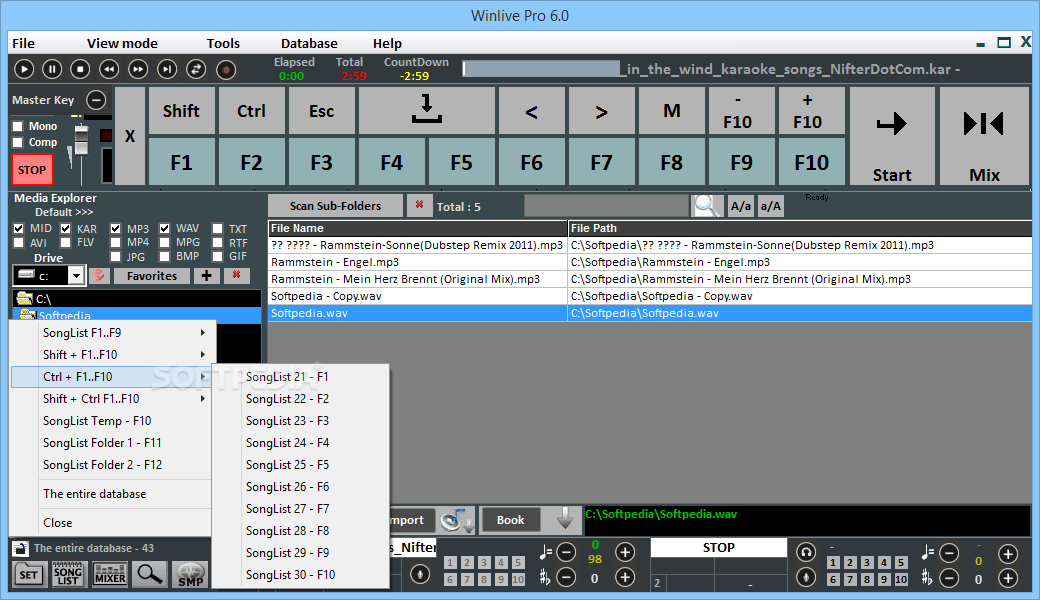Screen dimensions: 1040x600
Task: Choose SongList 25 - F5
Action: click(300, 465)
